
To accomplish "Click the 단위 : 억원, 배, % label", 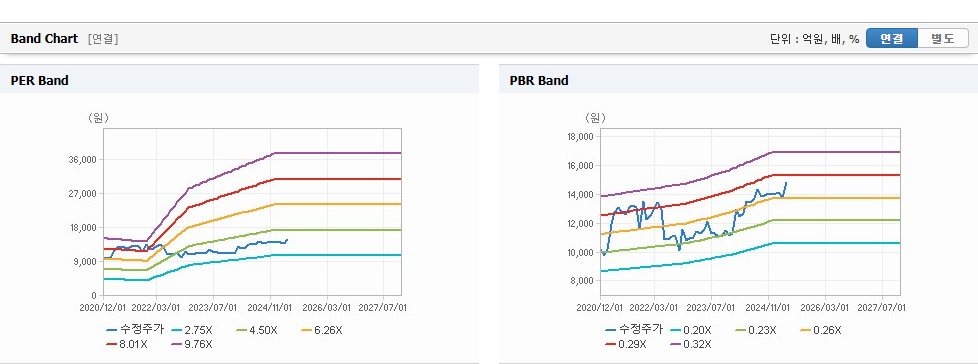I will (815, 39).
